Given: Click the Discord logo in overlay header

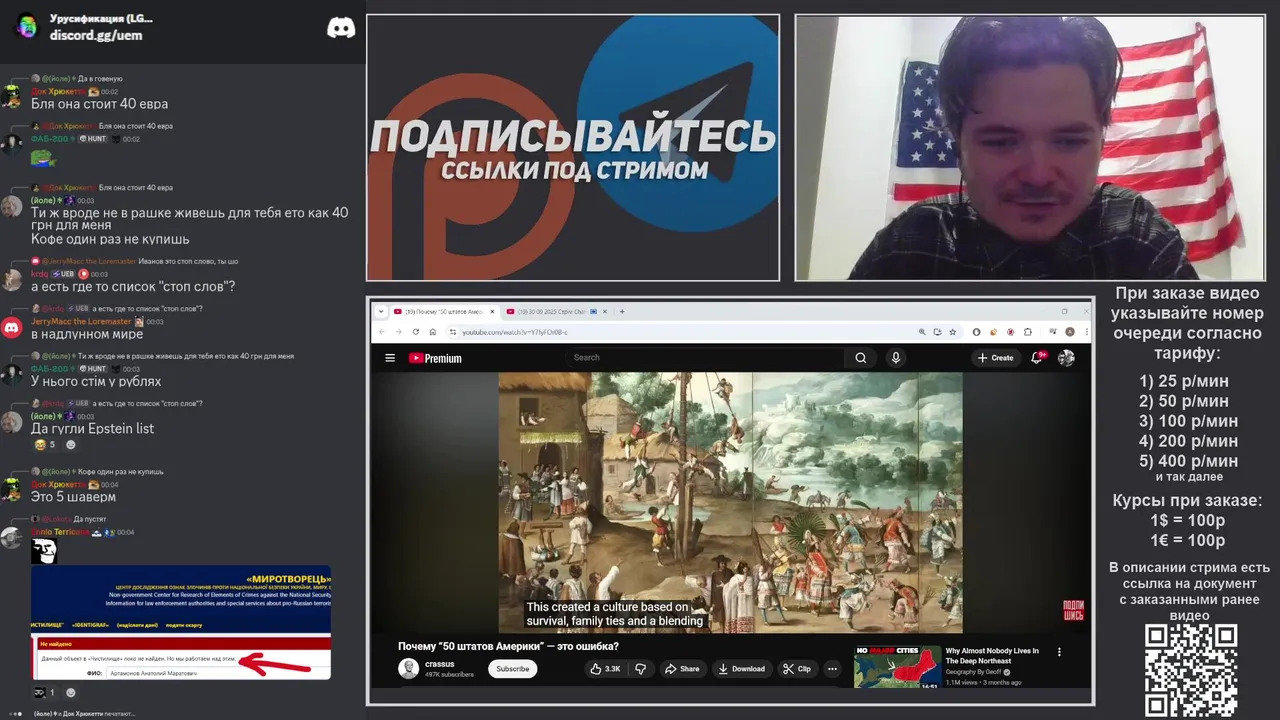Looking at the screenshot, I should 341,28.
